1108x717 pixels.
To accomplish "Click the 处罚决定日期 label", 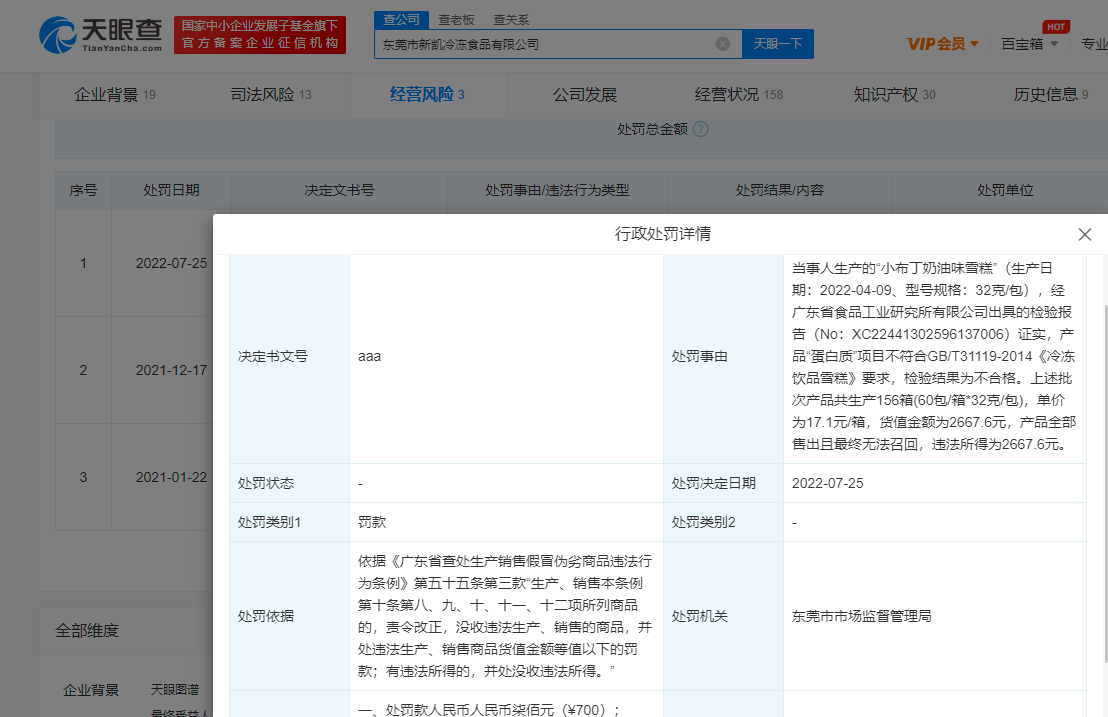I will pos(714,483).
